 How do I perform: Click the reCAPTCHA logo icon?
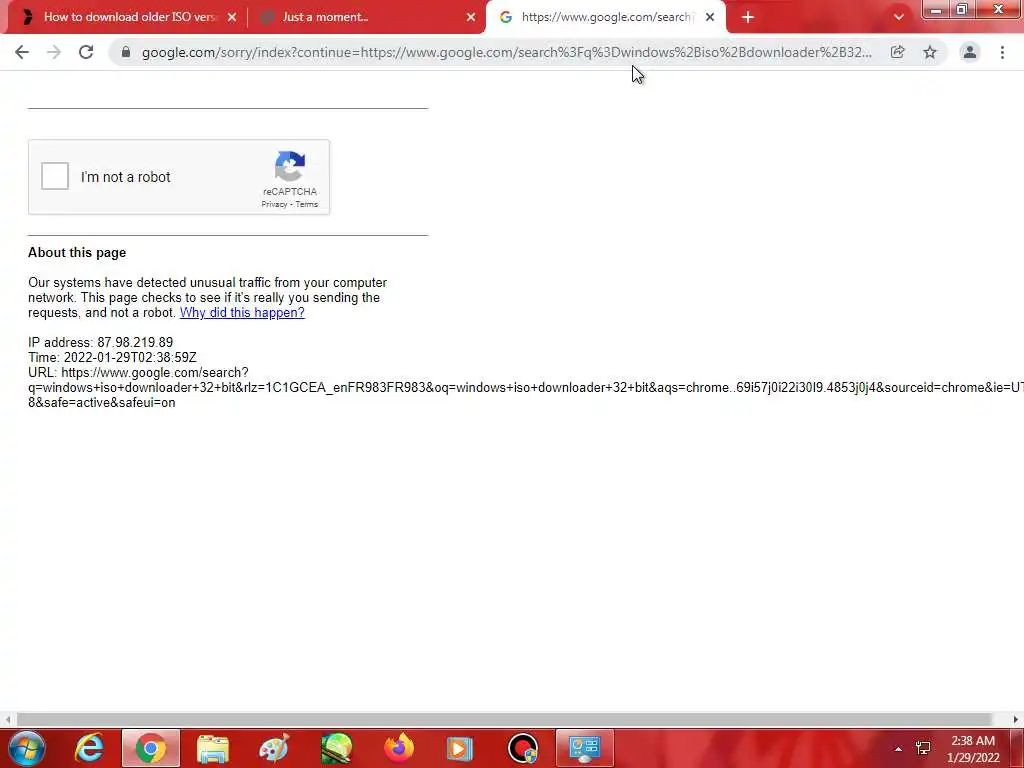[290, 166]
